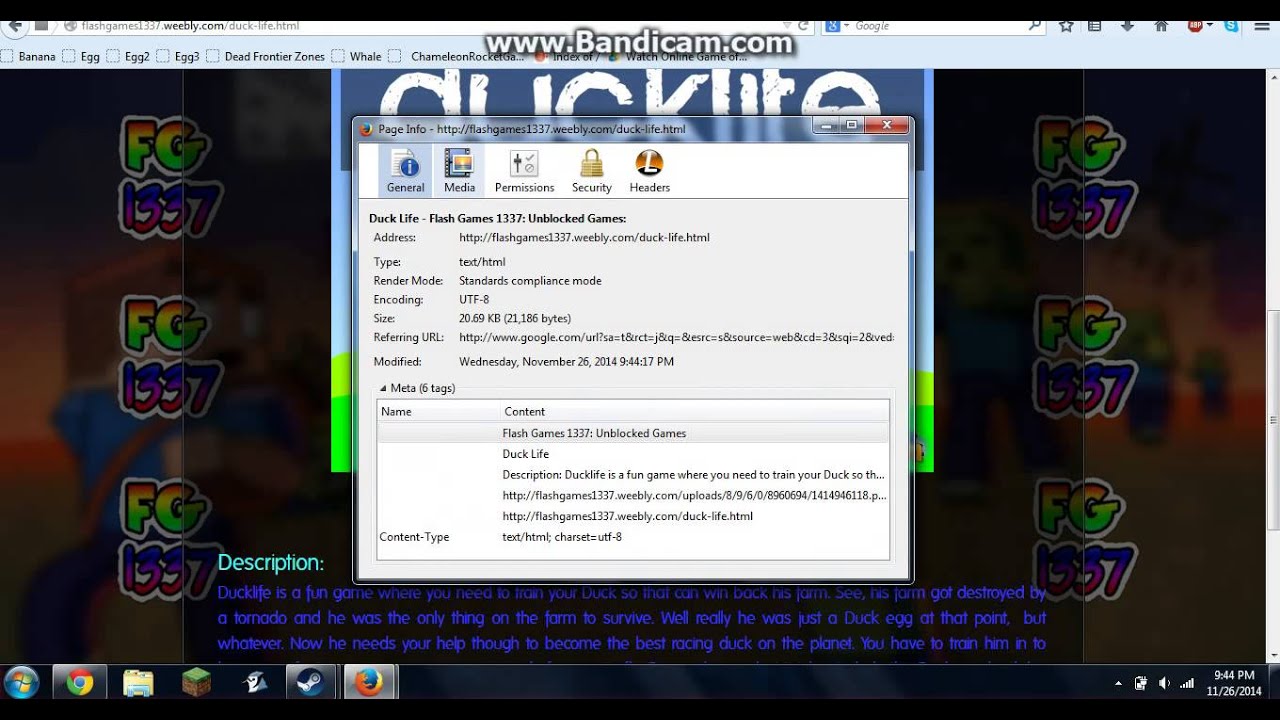This screenshot has width=1280, height=720.
Task: Open Windows Explorer from taskbar
Action: pyautogui.click(x=138, y=683)
